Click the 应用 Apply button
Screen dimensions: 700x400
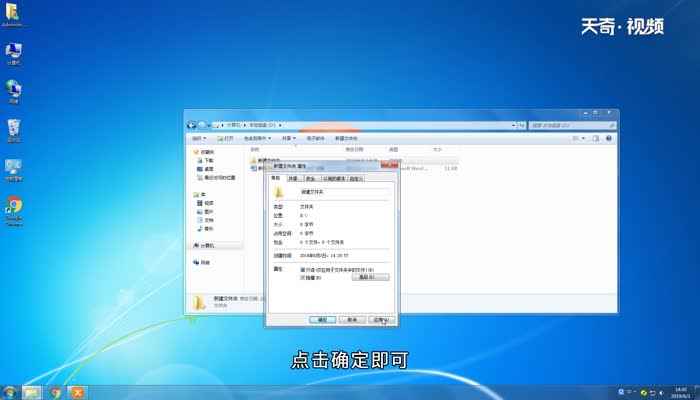(382, 320)
